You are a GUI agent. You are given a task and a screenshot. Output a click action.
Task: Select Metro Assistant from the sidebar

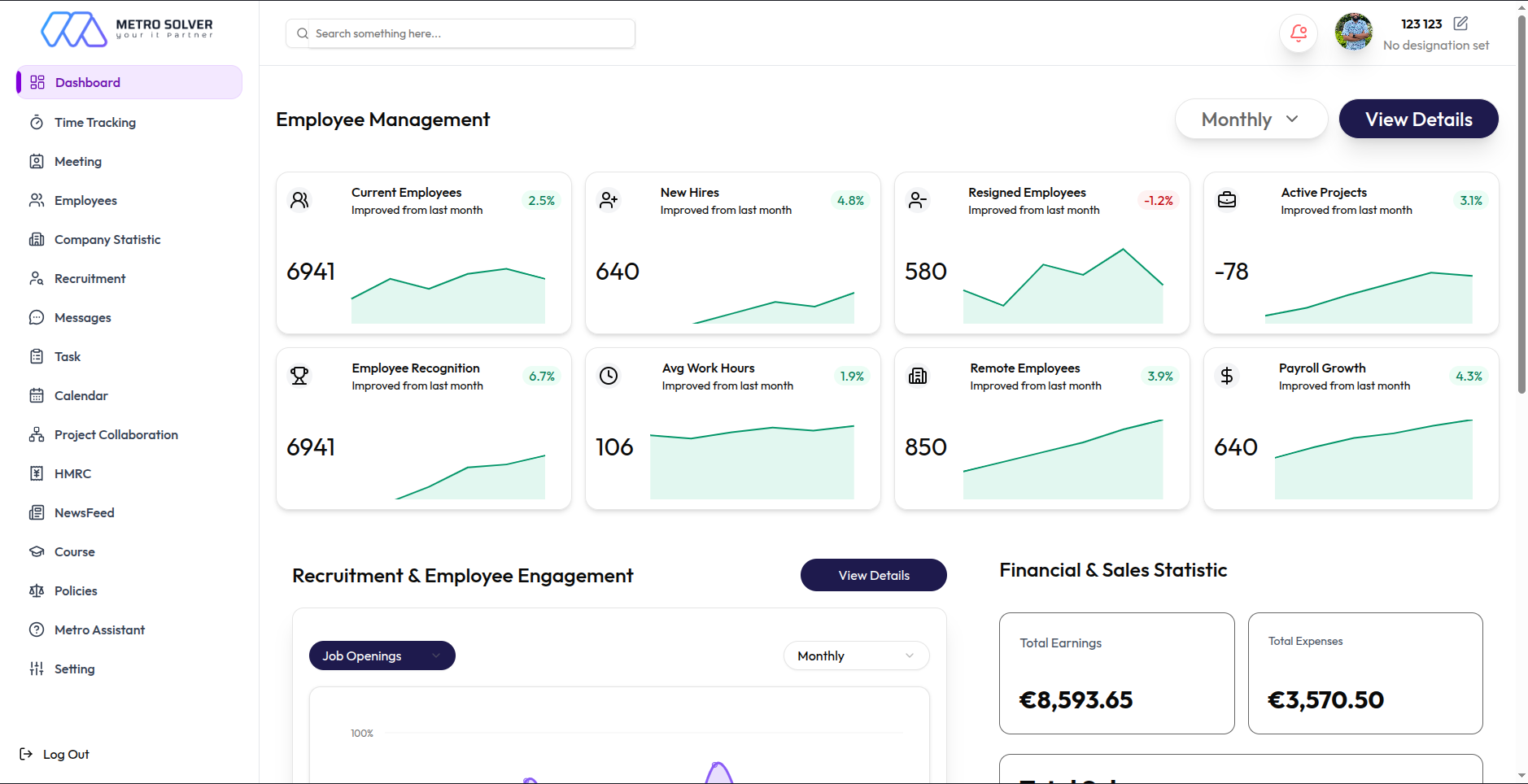point(99,629)
